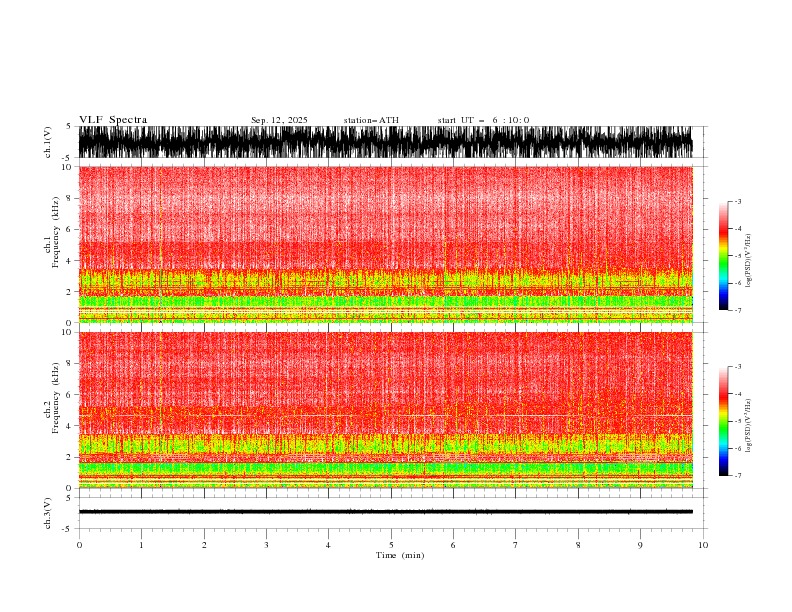792x612 pixels.
Task: Click the ch.3 flat voltage waveform trace
Action: click(x=385, y=512)
